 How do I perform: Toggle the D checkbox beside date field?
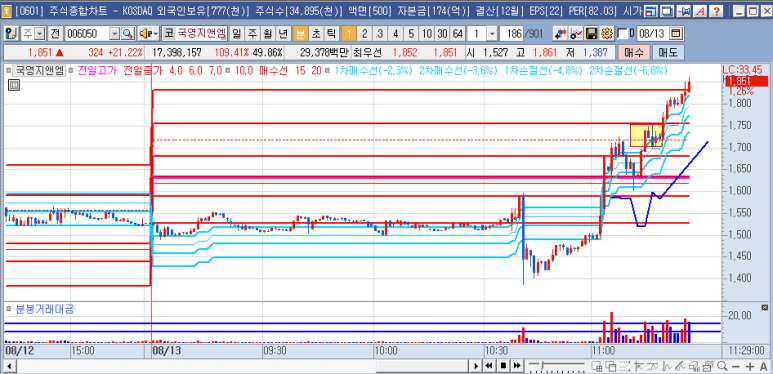pyautogui.click(x=623, y=34)
